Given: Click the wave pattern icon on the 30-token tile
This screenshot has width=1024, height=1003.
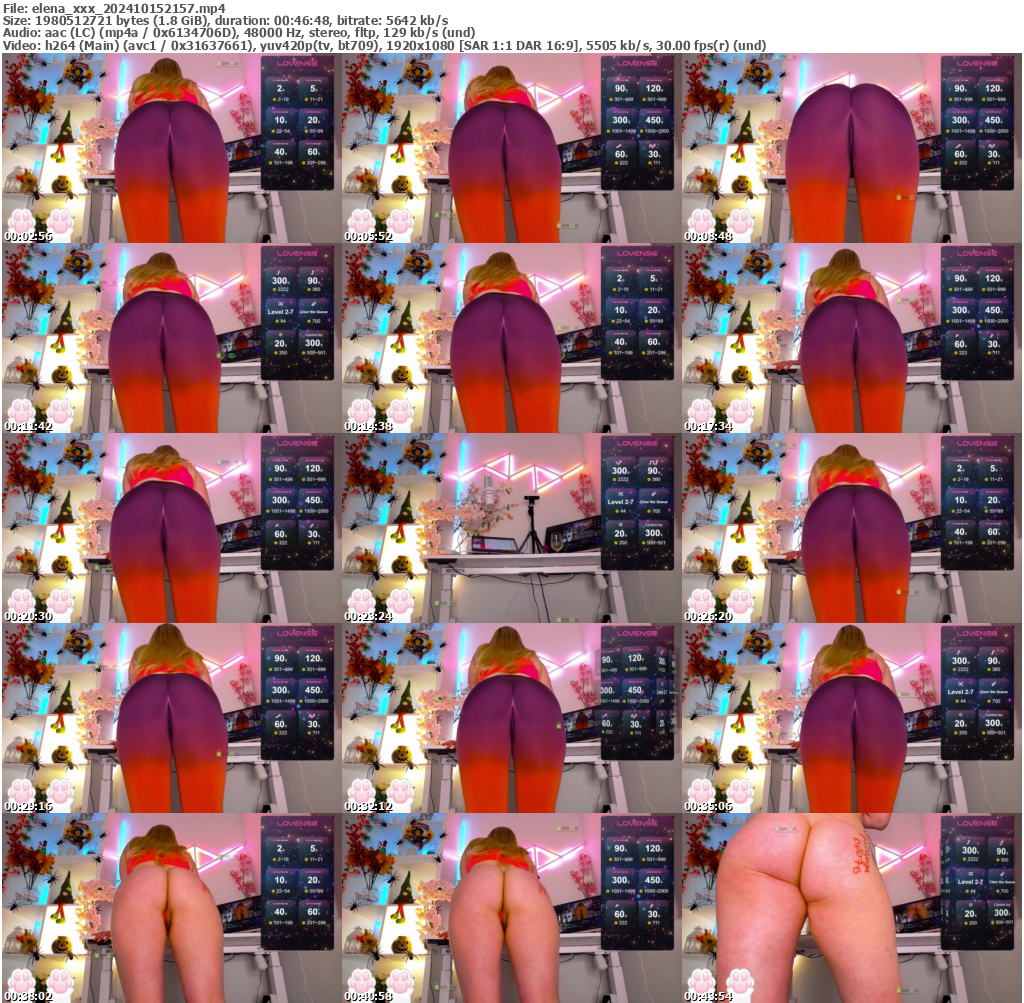Looking at the screenshot, I should (x=990, y=146).
